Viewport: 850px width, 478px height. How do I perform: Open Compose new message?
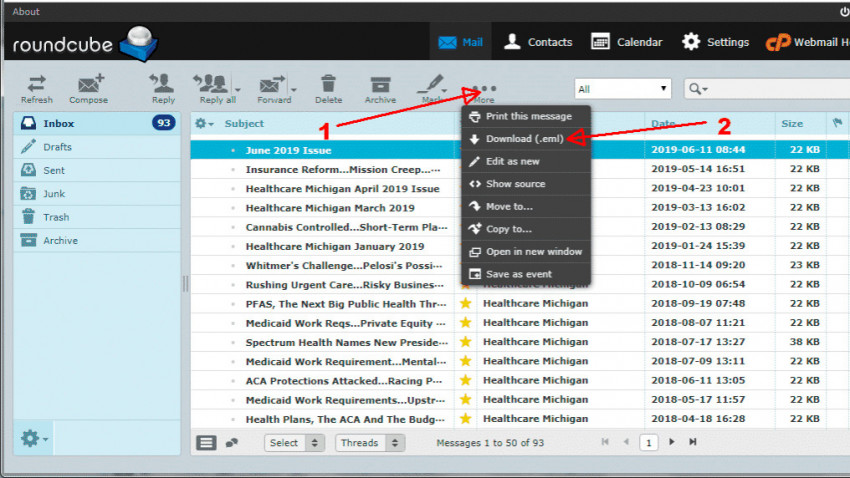[x=89, y=88]
